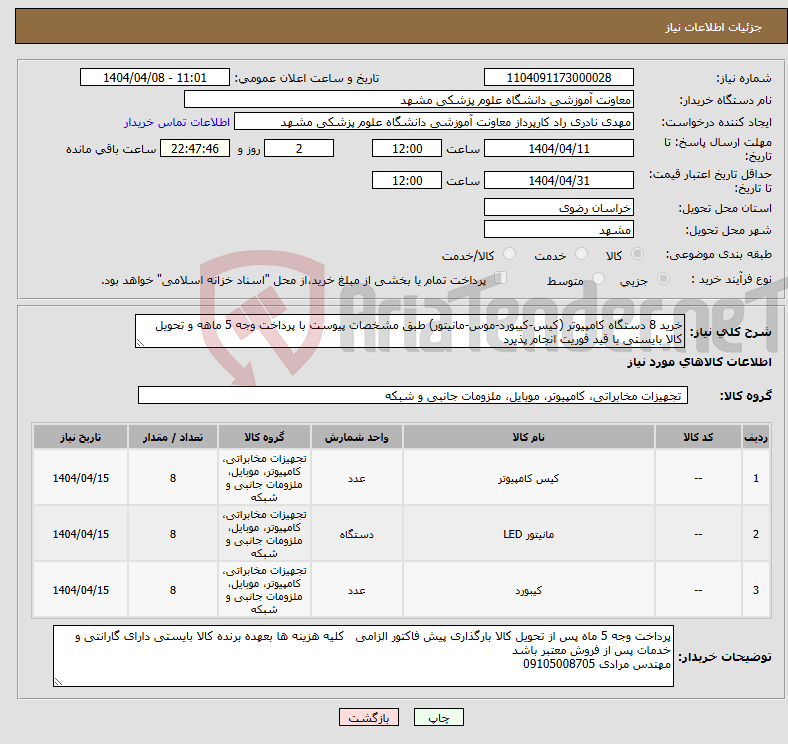Click the need date of the کیس کامپیوتر row

[x=80, y=478]
